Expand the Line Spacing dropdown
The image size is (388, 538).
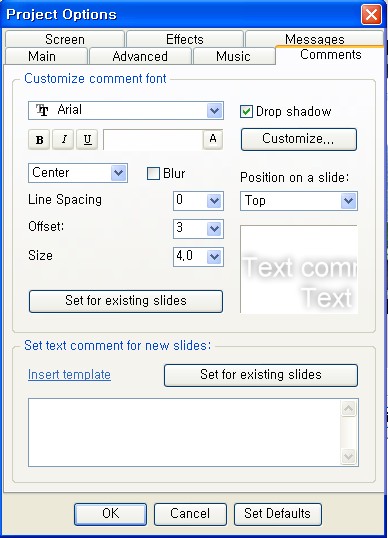[x=214, y=201]
